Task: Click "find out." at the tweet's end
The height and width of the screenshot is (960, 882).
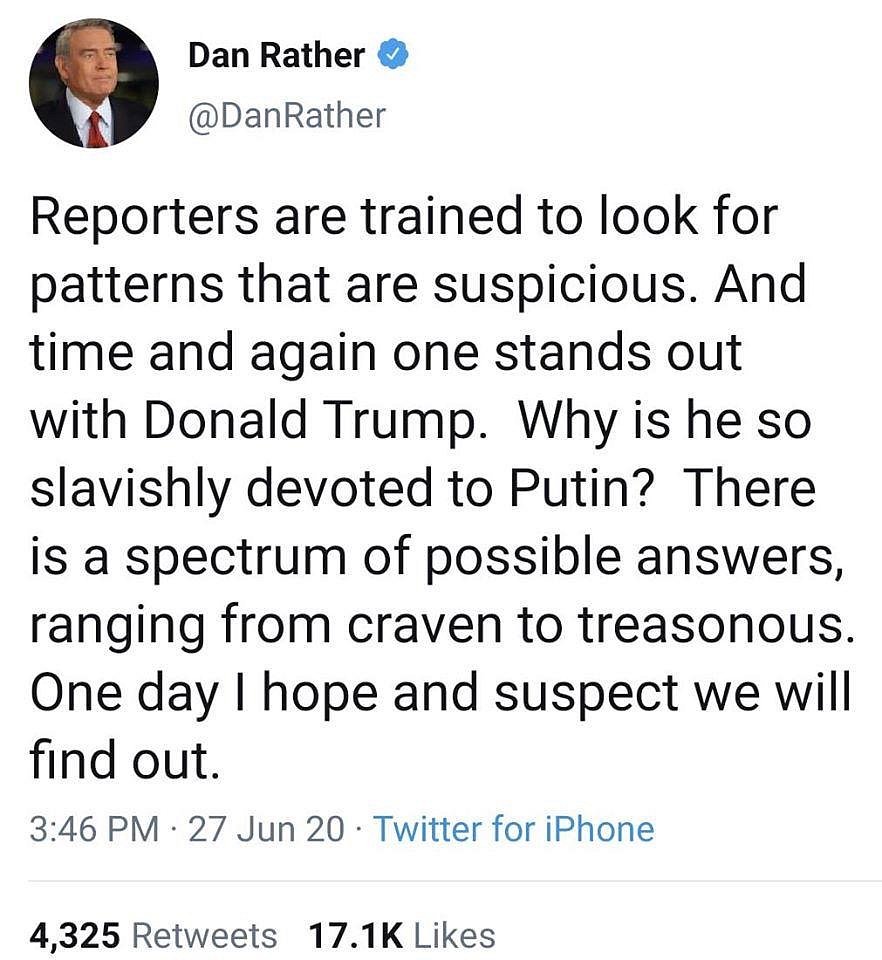Action: click(124, 762)
